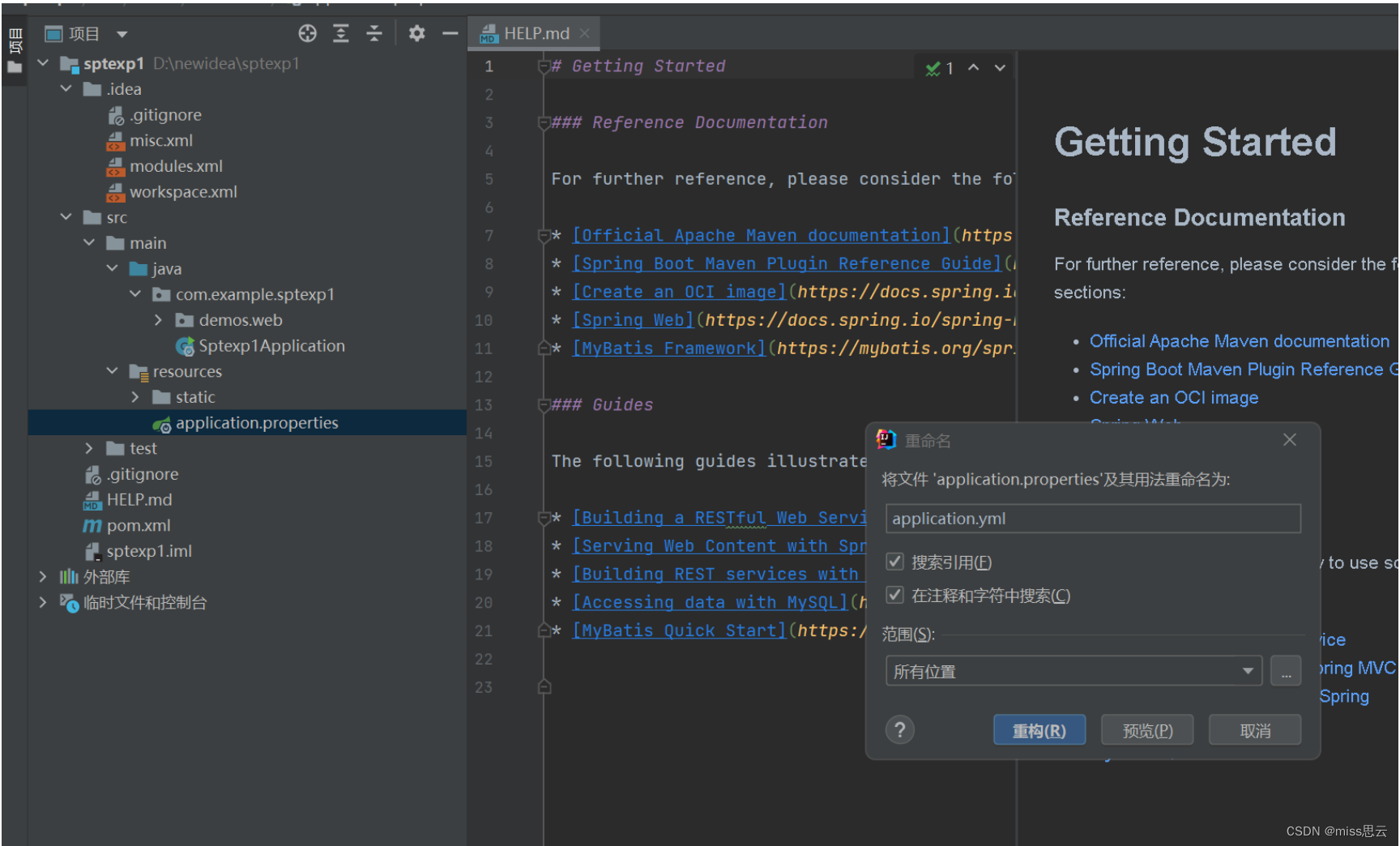
Task: Go to previous highlighted problem arrow
Action: pyautogui.click(x=974, y=68)
